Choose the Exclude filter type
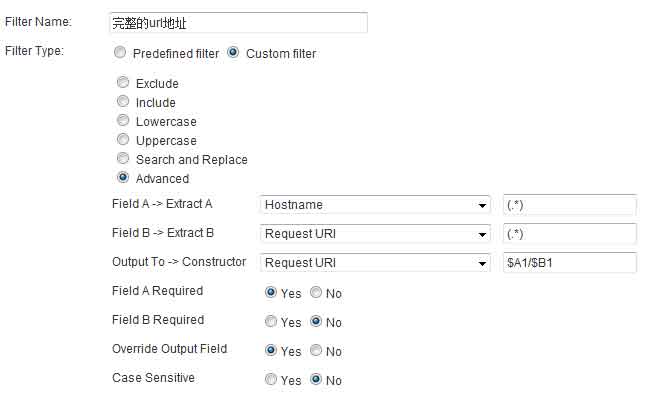The height and width of the screenshot is (404, 646). point(124,83)
